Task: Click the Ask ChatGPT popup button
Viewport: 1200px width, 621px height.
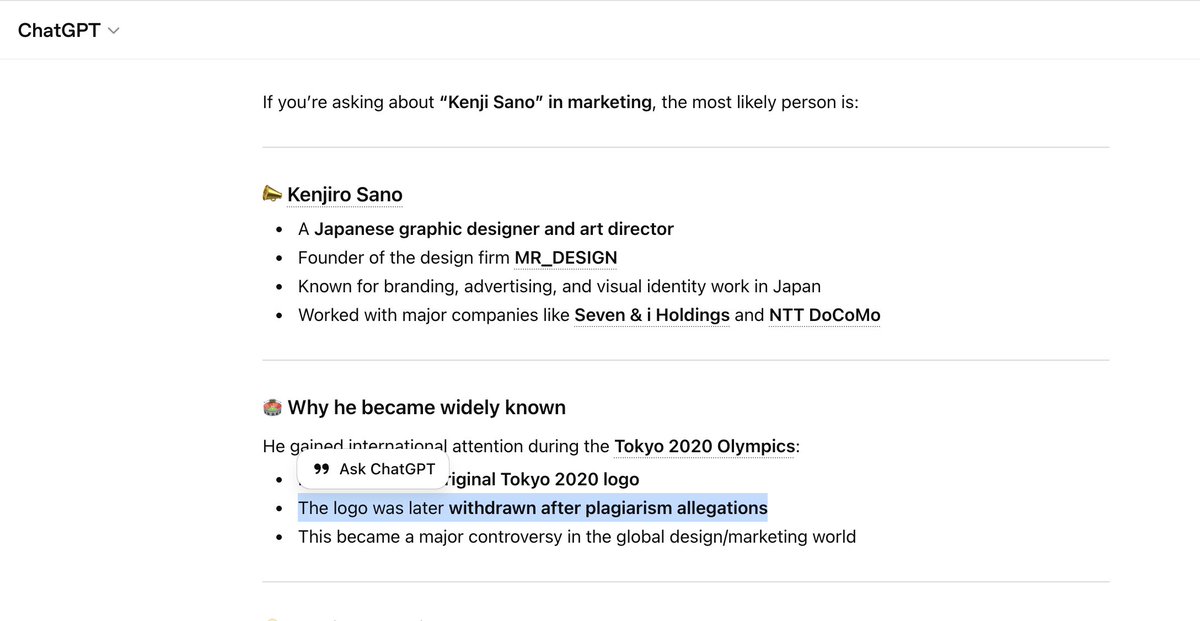Action: pyautogui.click(x=373, y=469)
